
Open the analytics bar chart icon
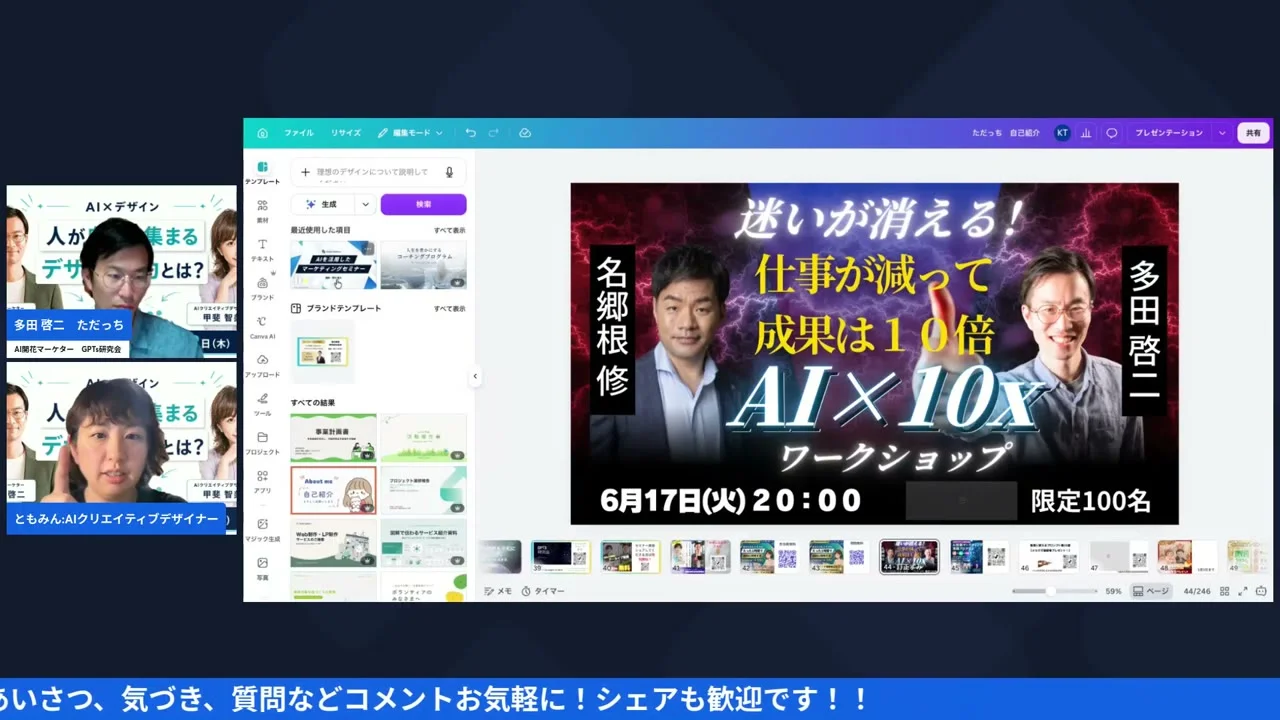[x=1086, y=133]
